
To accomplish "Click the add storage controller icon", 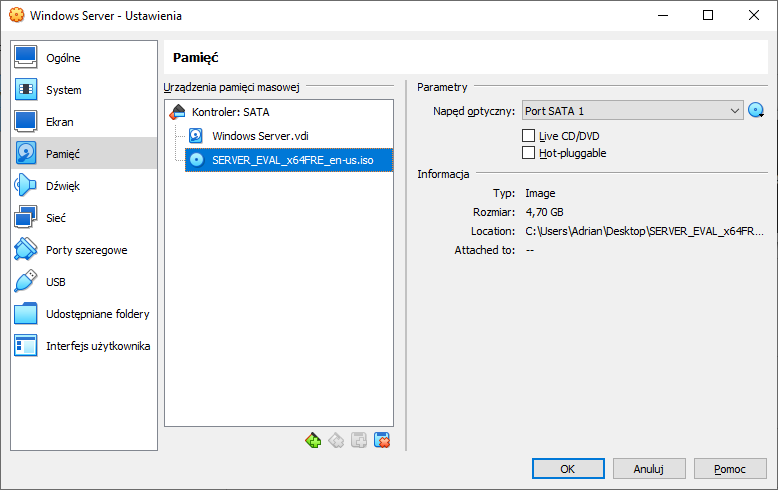I will pos(313,440).
